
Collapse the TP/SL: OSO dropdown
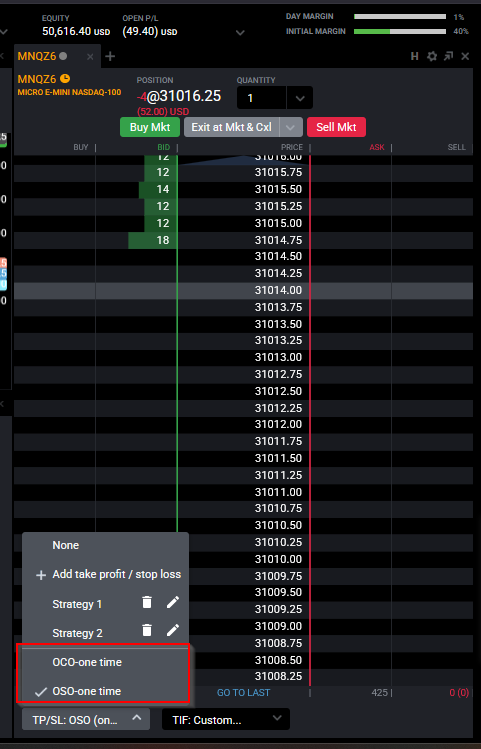pos(86,719)
